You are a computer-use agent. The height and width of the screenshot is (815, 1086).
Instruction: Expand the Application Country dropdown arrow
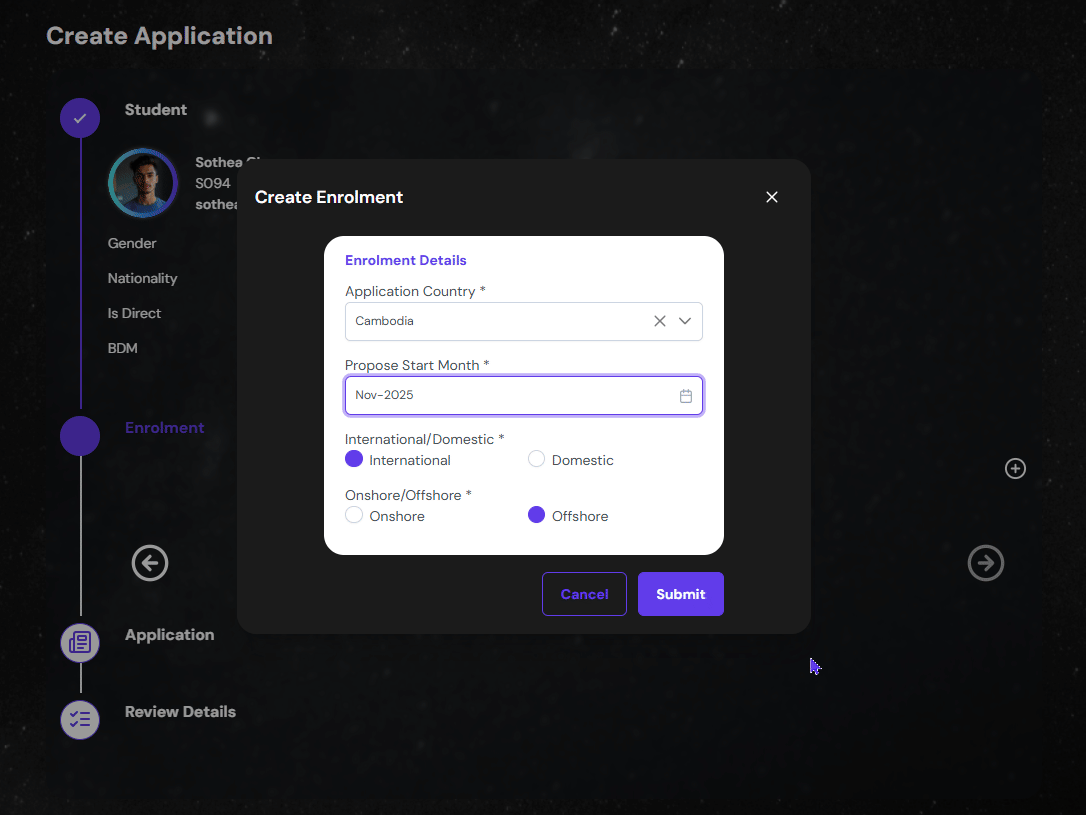[685, 321]
